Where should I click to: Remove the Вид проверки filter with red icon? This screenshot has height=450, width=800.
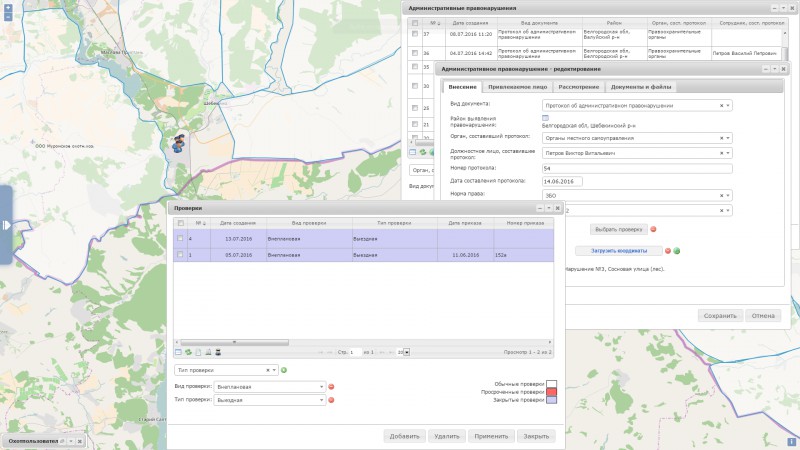331,386
